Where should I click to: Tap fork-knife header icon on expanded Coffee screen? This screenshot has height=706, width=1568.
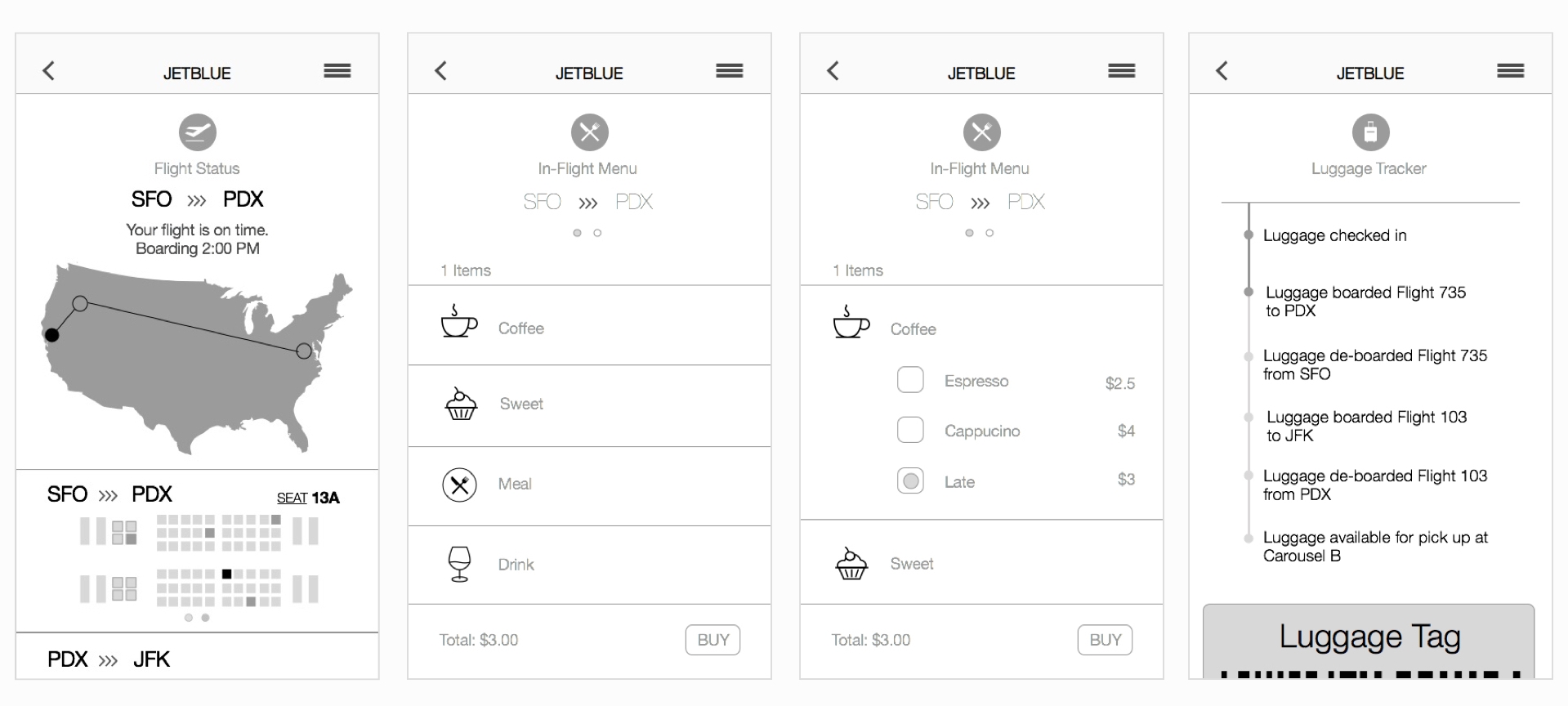pos(982,132)
